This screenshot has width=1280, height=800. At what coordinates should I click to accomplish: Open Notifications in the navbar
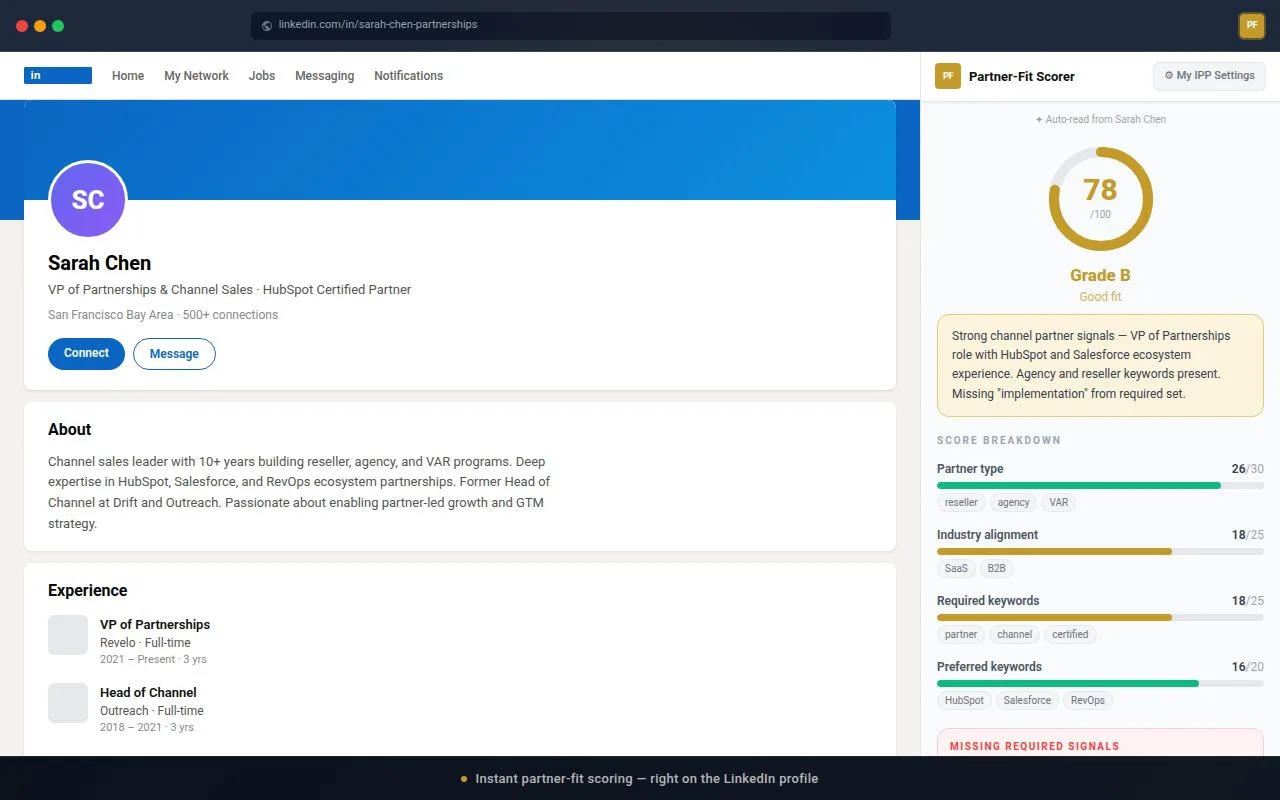[408, 76]
